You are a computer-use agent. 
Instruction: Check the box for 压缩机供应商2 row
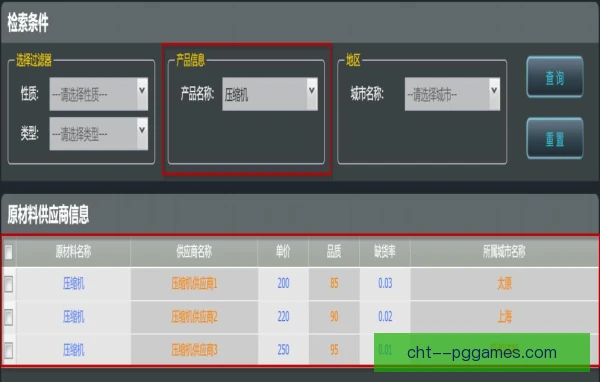[x=8, y=317]
